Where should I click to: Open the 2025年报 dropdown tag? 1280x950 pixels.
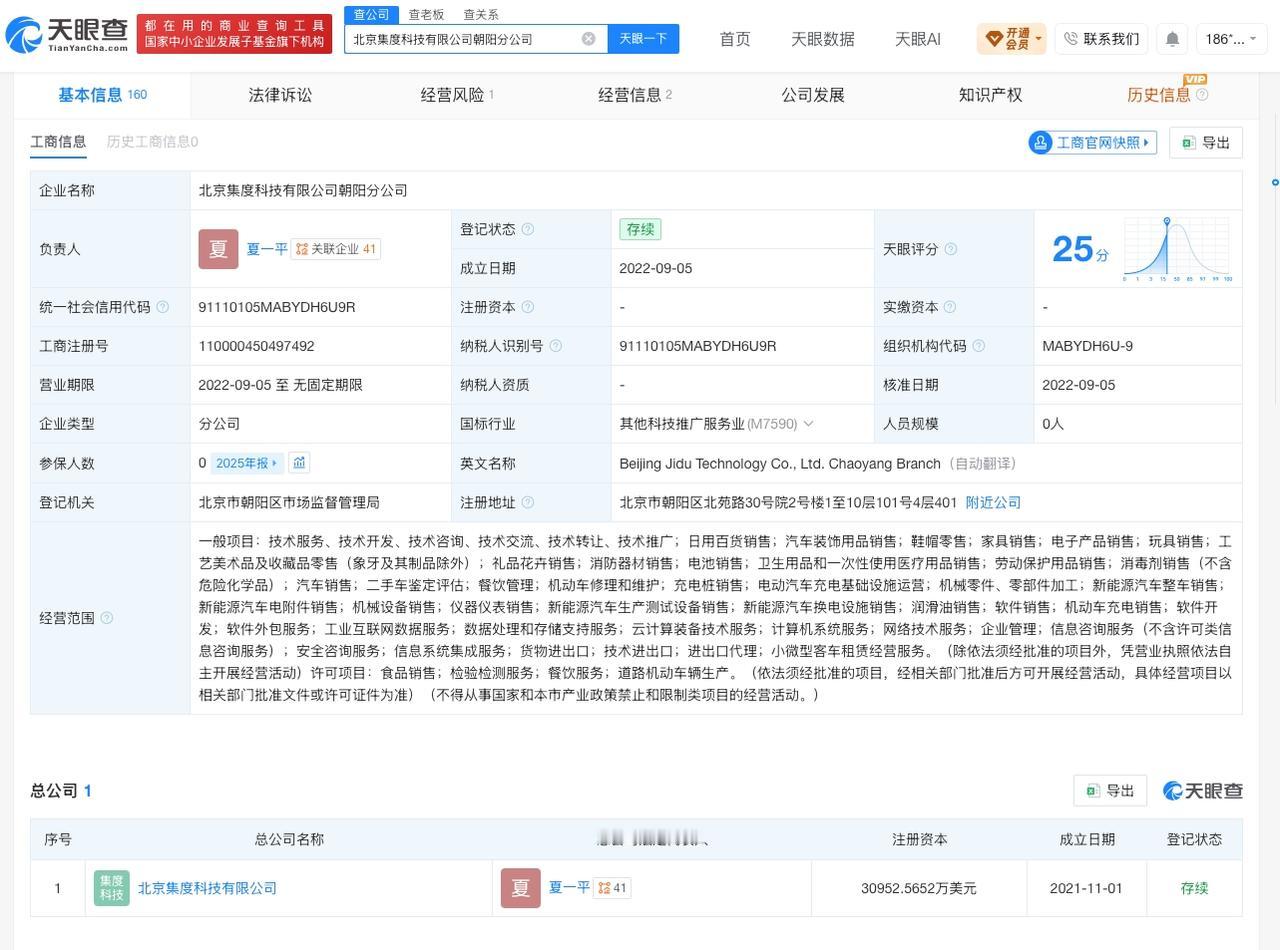point(246,463)
